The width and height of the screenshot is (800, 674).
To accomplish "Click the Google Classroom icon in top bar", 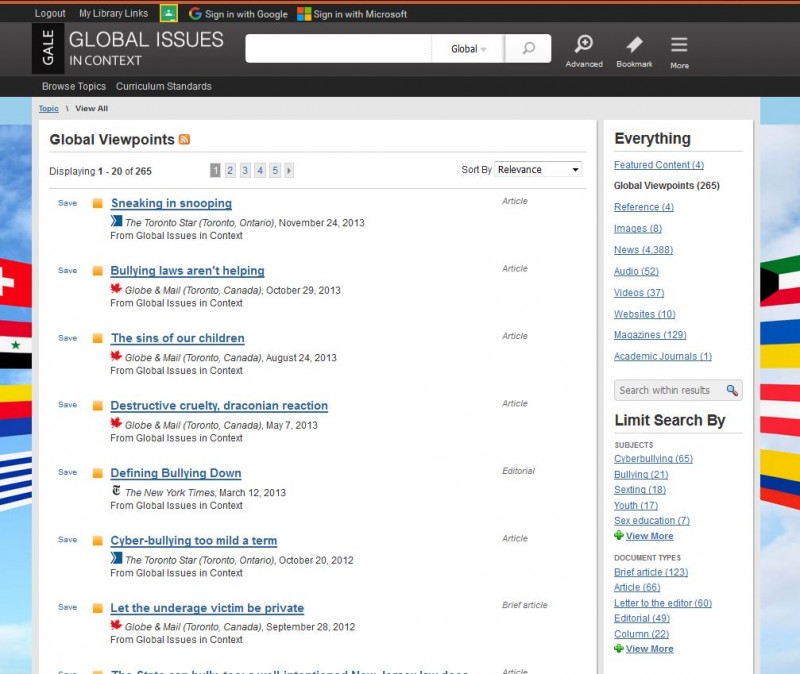I will pos(168,13).
